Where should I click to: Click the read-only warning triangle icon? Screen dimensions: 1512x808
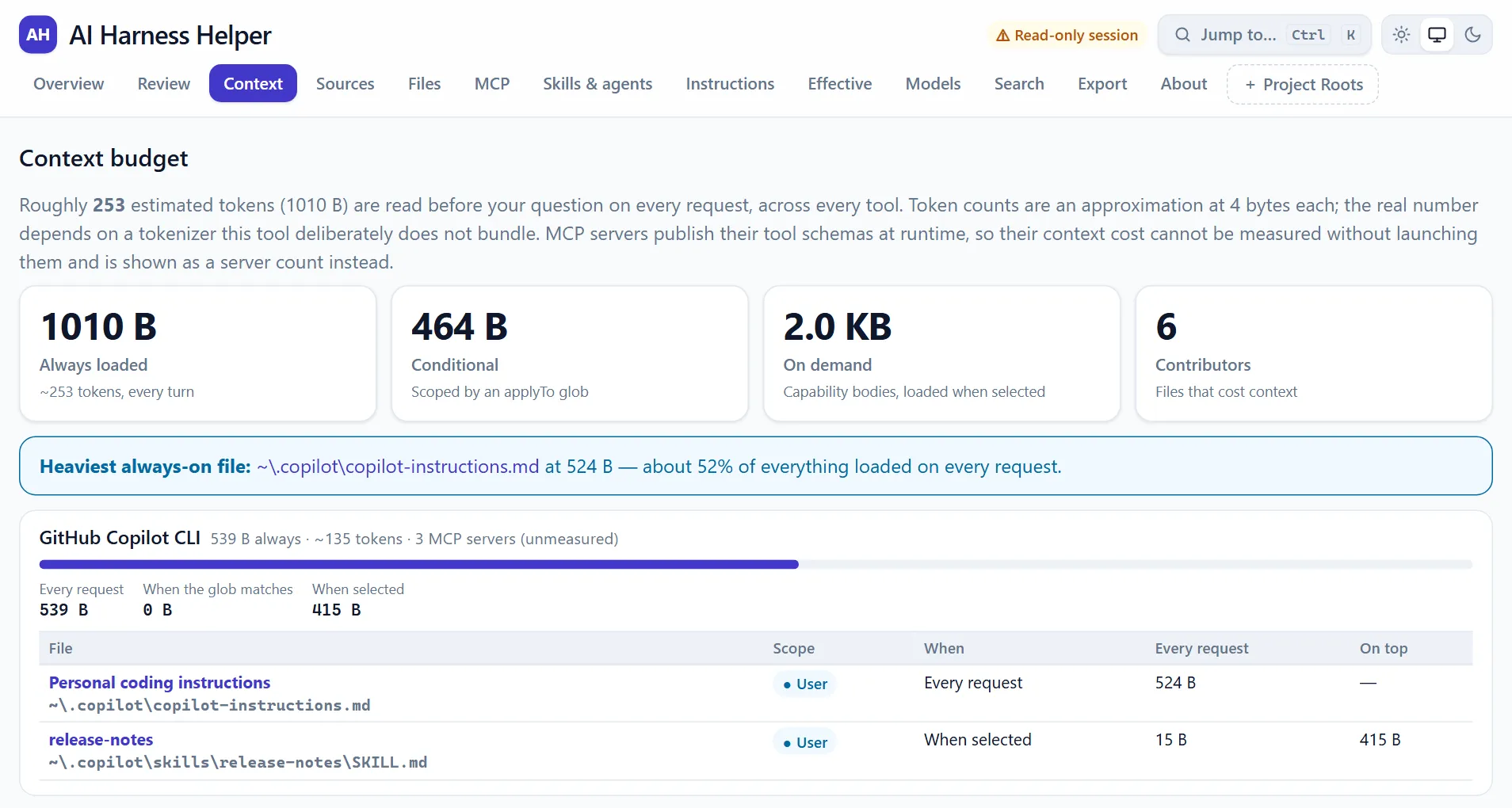point(1002,36)
